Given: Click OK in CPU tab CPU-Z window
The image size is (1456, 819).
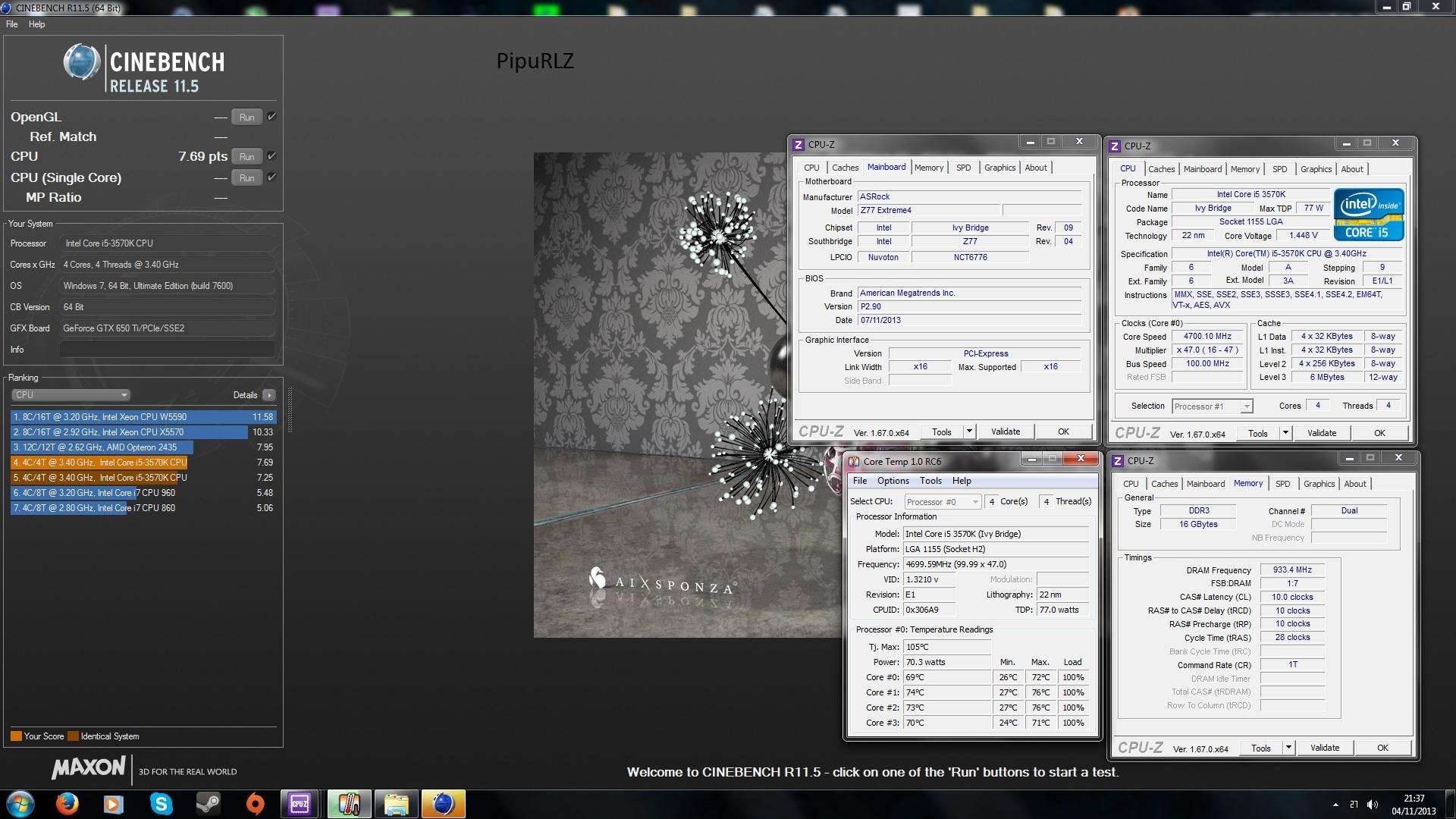Looking at the screenshot, I should tap(1379, 433).
